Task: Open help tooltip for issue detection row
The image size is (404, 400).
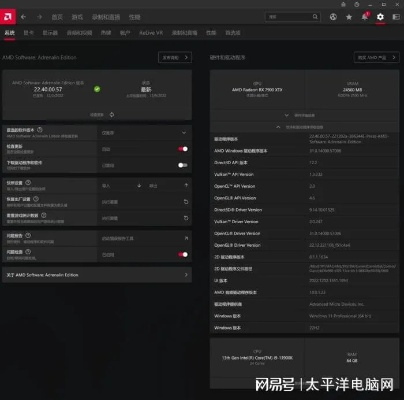Action: (x=28, y=252)
